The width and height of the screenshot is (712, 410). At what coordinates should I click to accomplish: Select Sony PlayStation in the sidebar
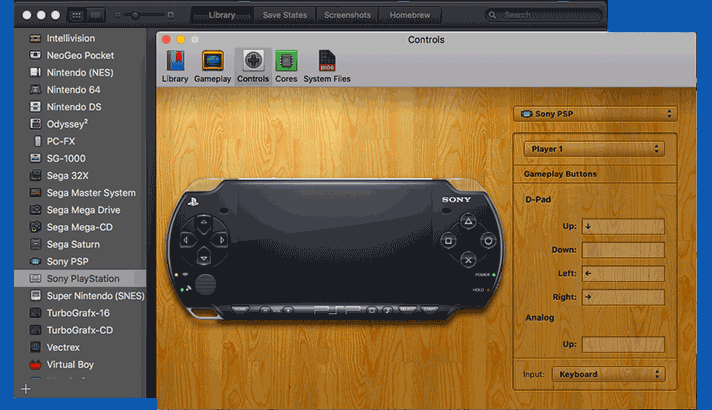tap(80, 278)
